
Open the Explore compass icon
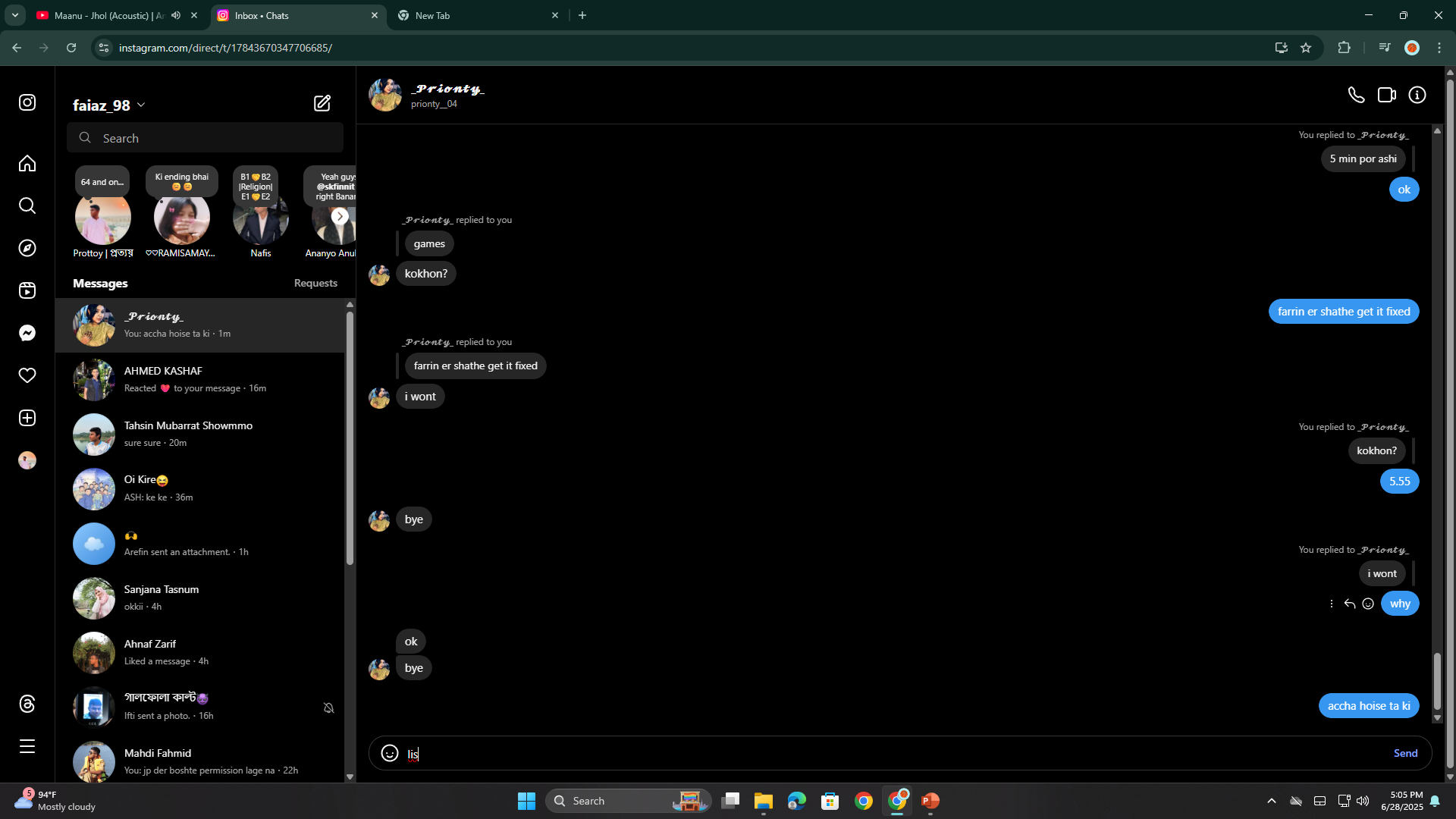27,248
